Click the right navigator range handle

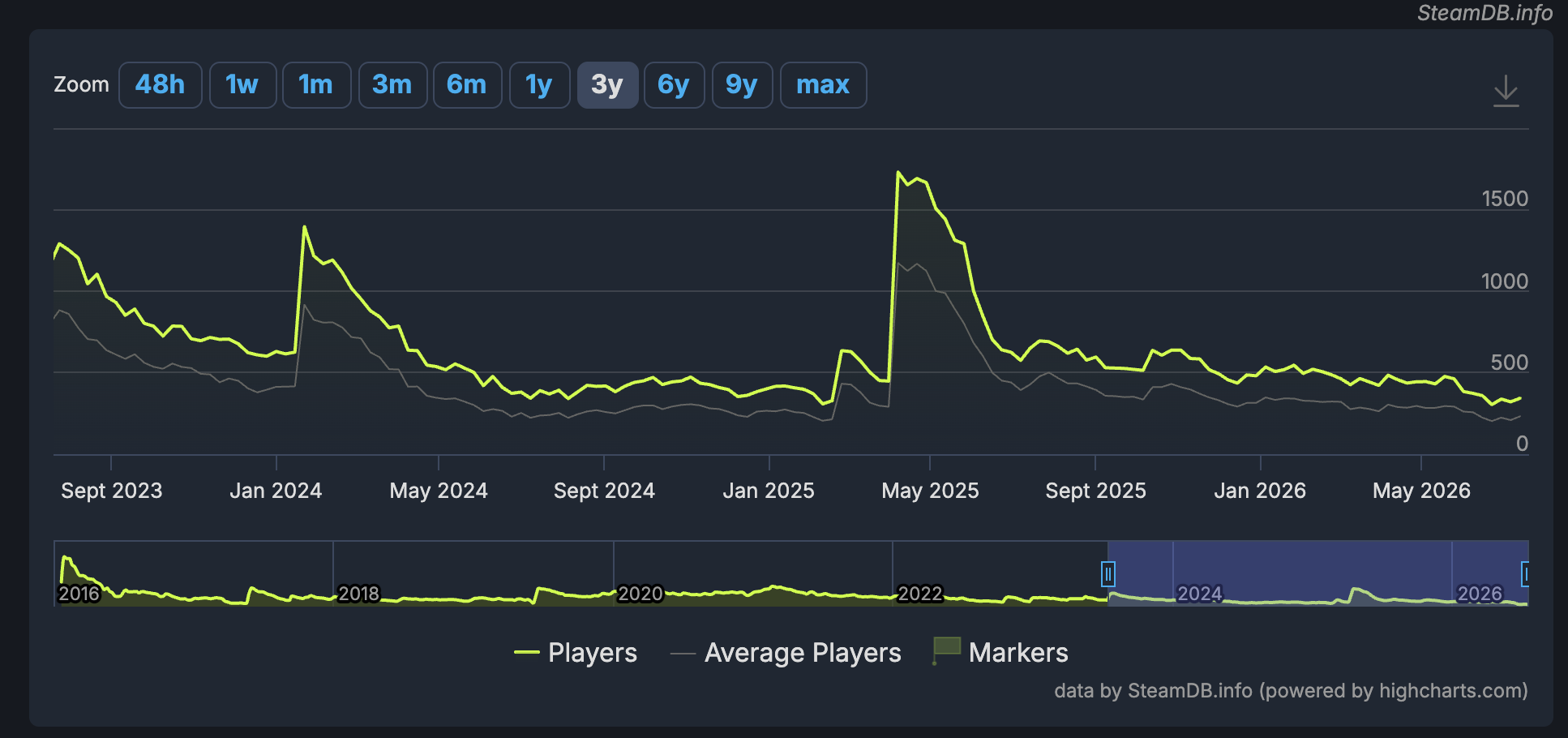[1524, 574]
